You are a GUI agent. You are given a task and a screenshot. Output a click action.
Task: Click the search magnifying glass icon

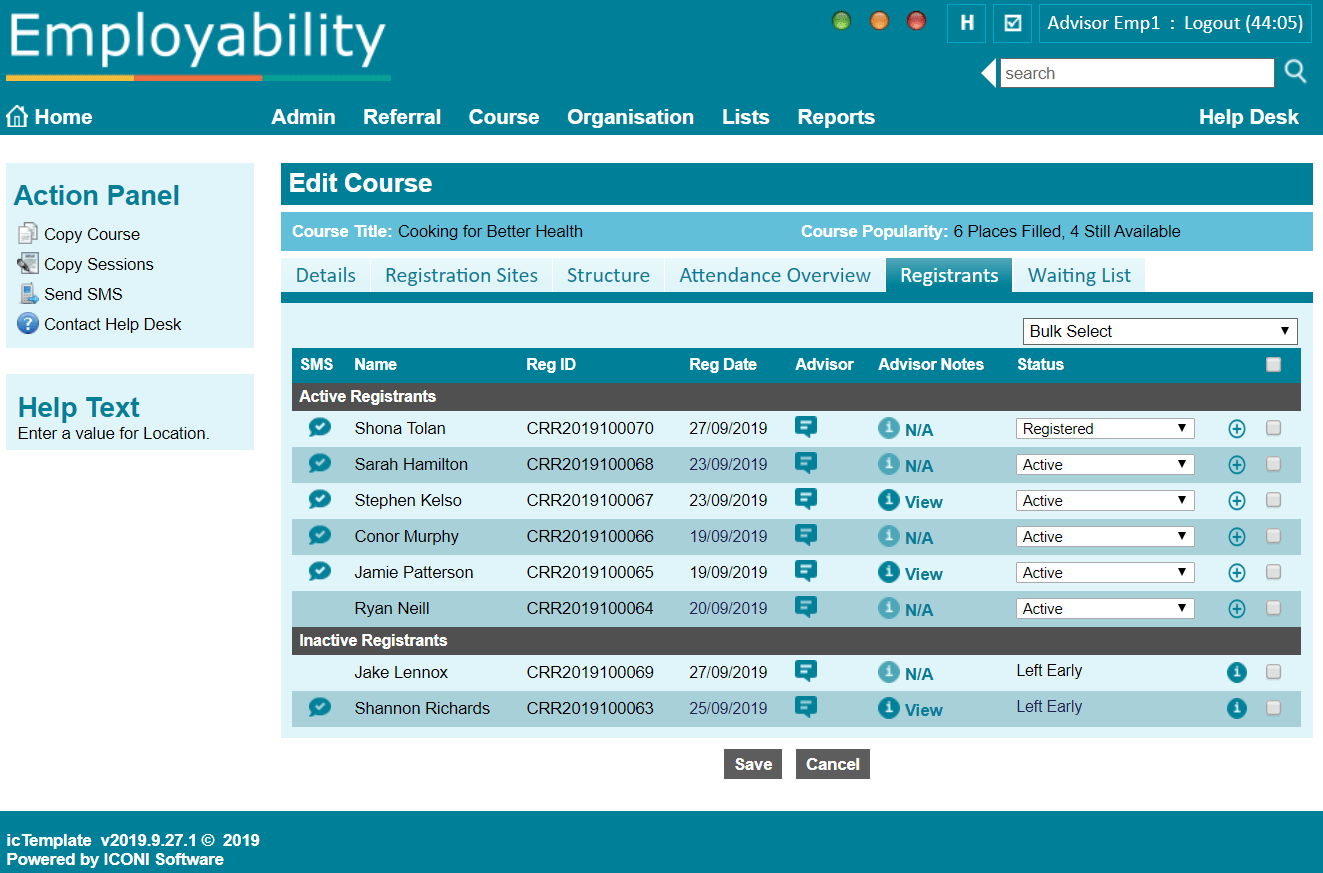pyautogui.click(x=1295, y=72)
